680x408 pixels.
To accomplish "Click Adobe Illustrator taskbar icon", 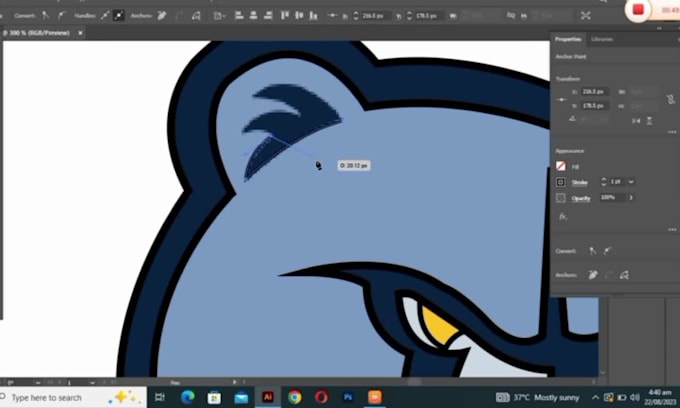I will click(268, 397).
